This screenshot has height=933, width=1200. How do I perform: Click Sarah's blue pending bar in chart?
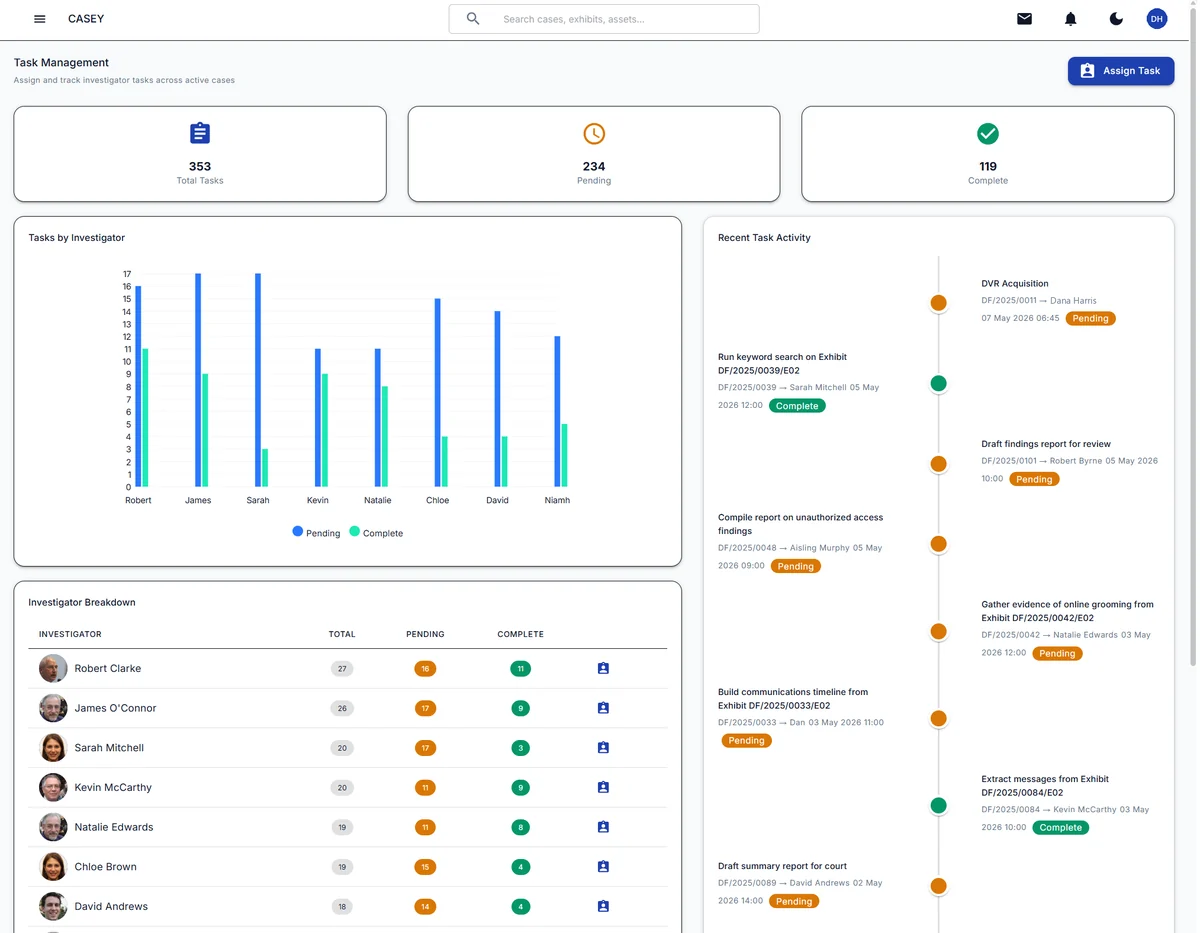[x=258, y=380]
